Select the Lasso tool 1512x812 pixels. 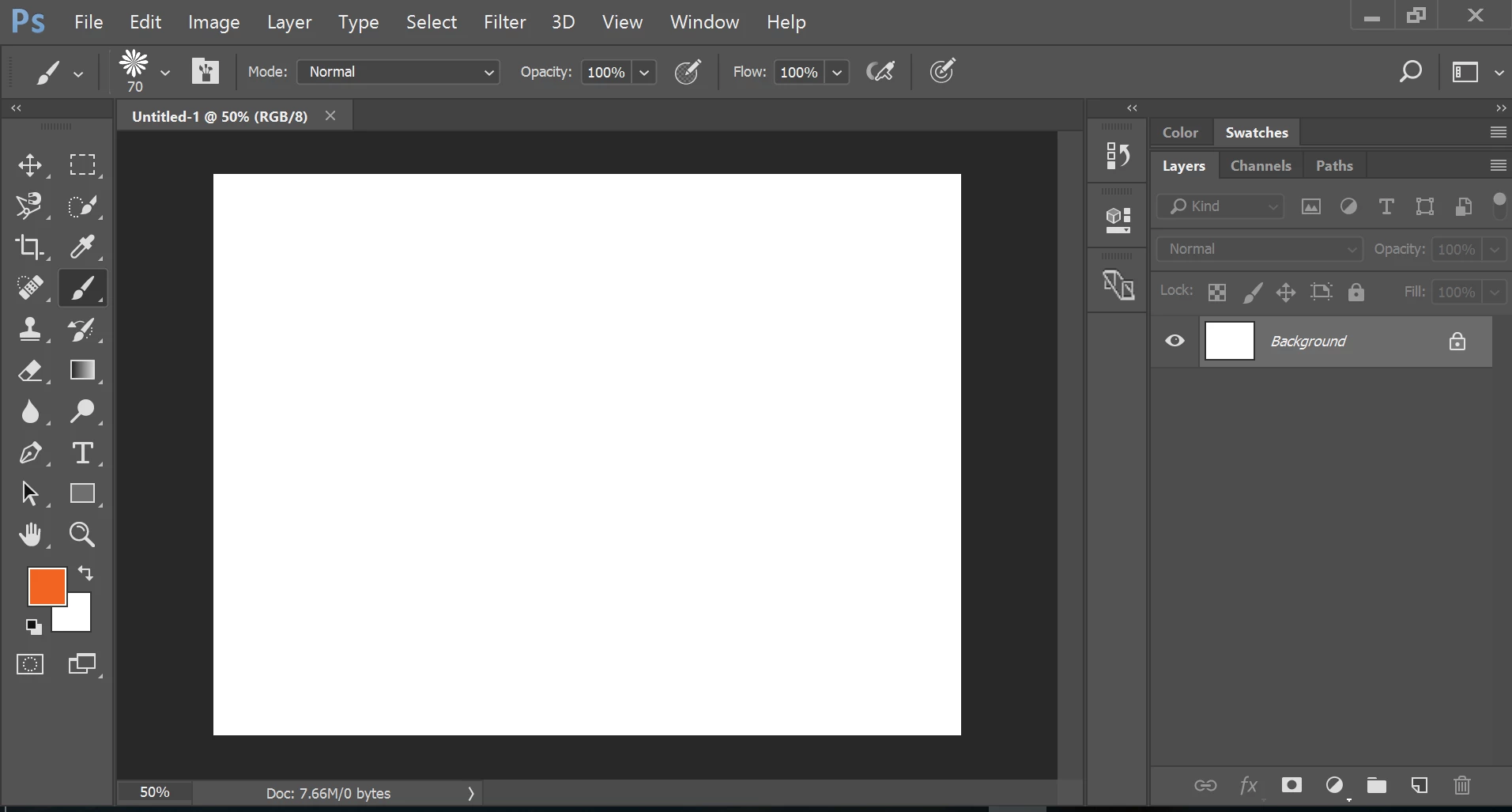[x=30, y=206]
